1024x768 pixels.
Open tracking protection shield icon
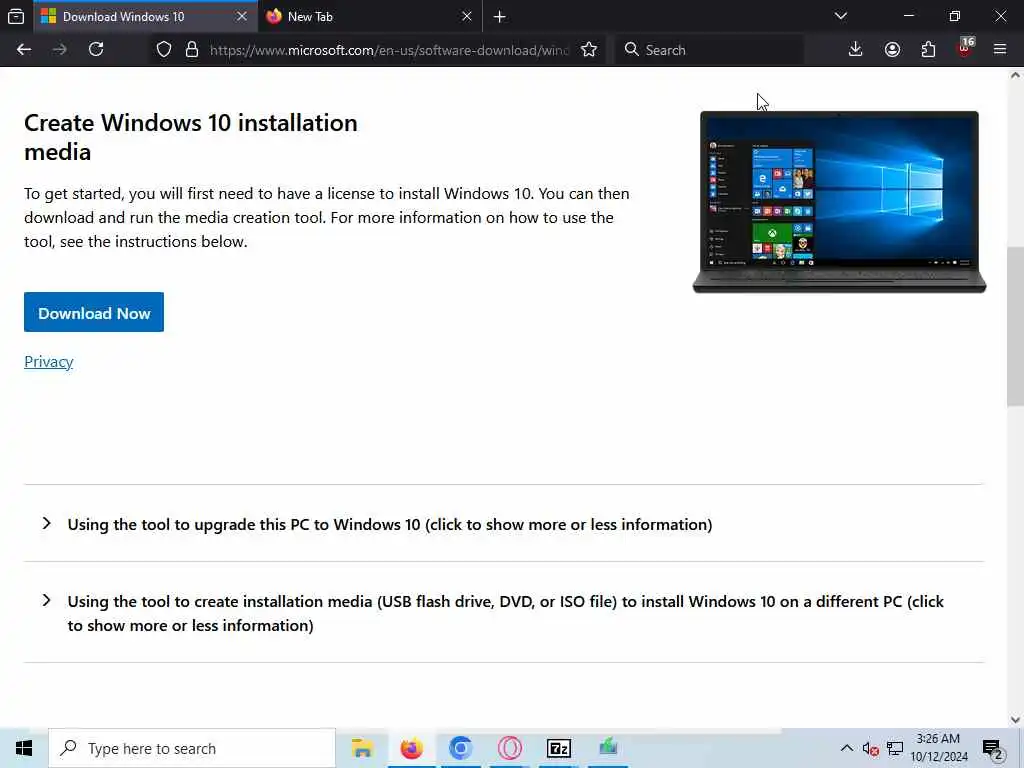point(164,50)
